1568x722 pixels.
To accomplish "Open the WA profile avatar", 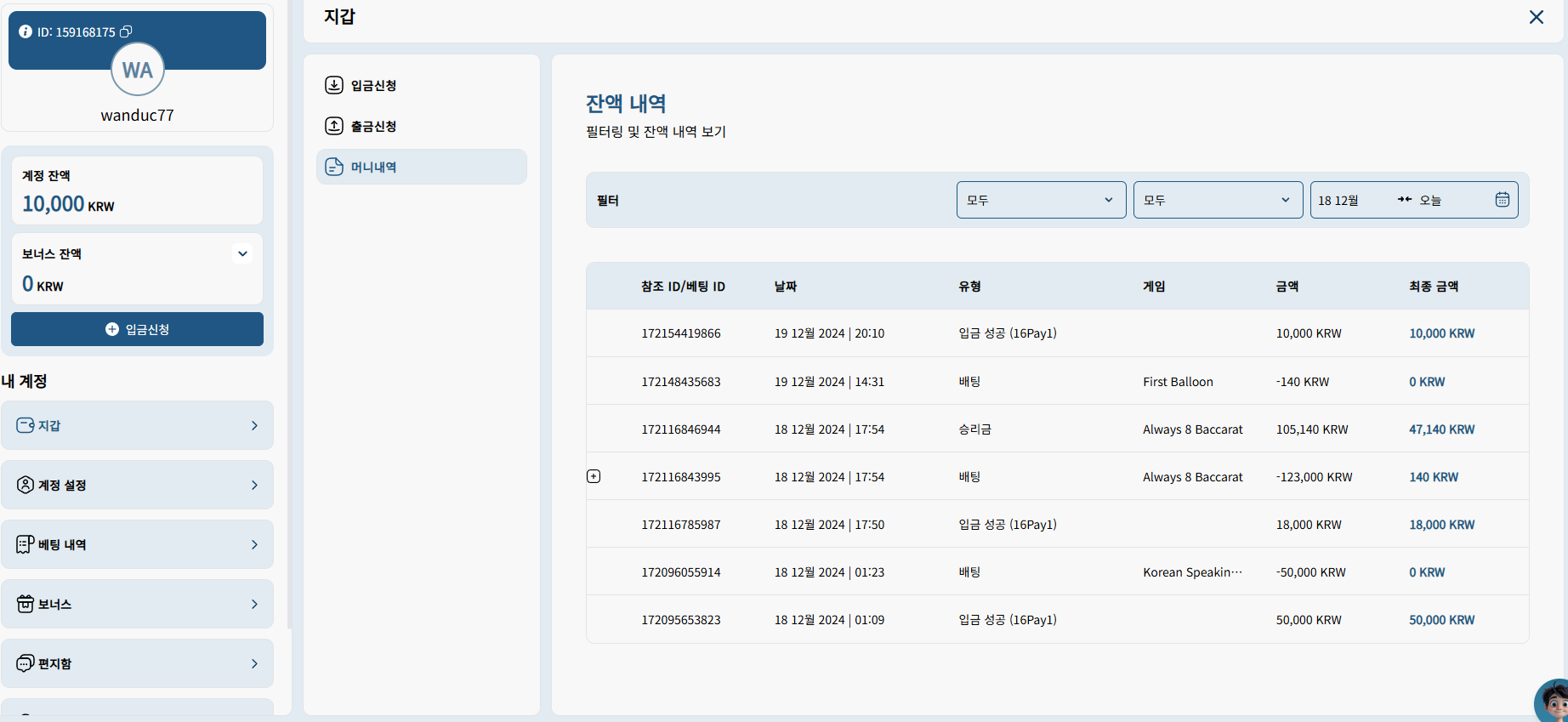I will [x=138, y=70].
